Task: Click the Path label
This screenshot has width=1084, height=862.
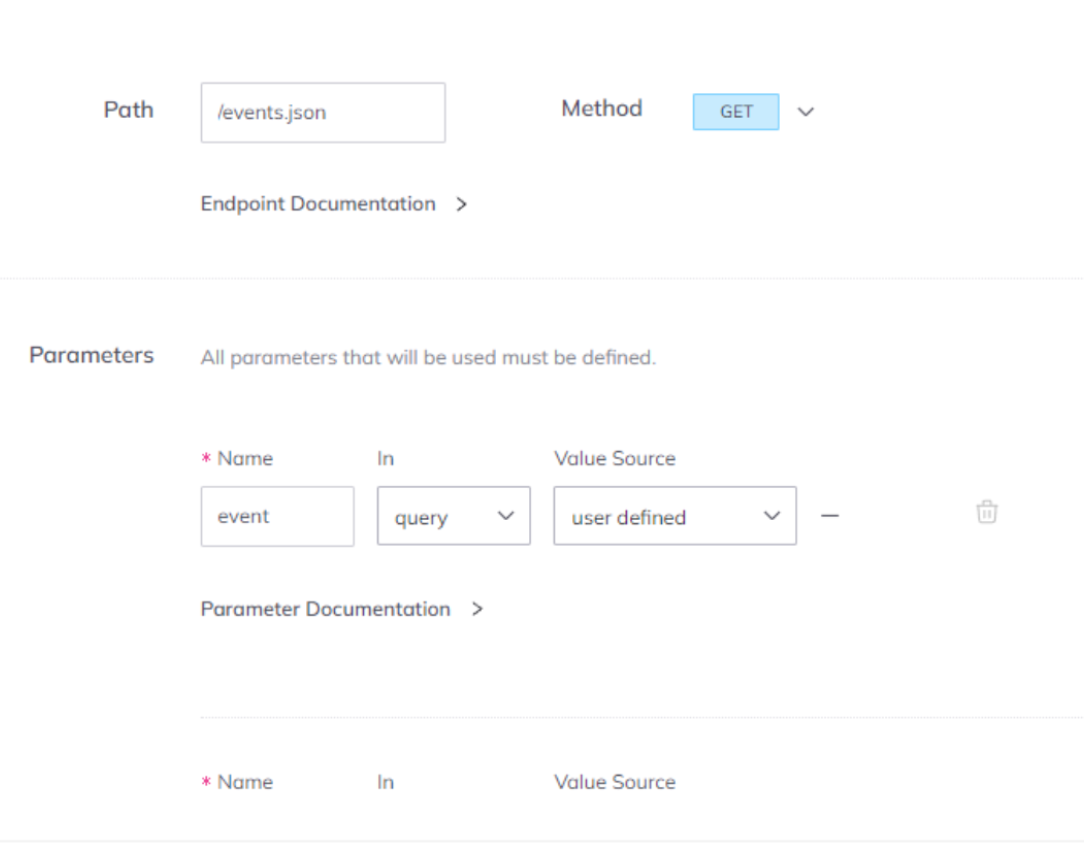Action: click(x=129, y=110)
